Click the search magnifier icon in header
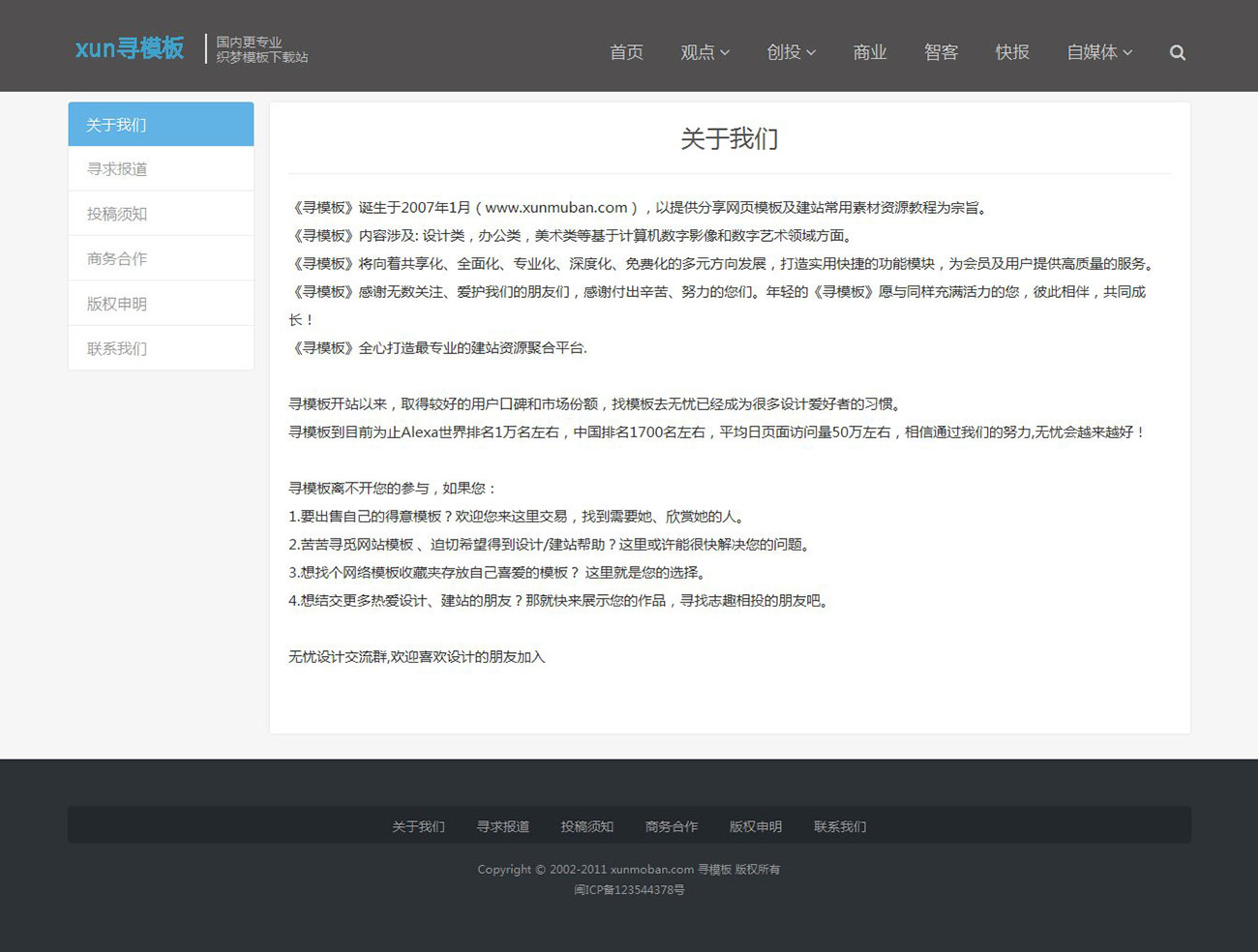The image size is (1258, 952). tap(1177, 53)
